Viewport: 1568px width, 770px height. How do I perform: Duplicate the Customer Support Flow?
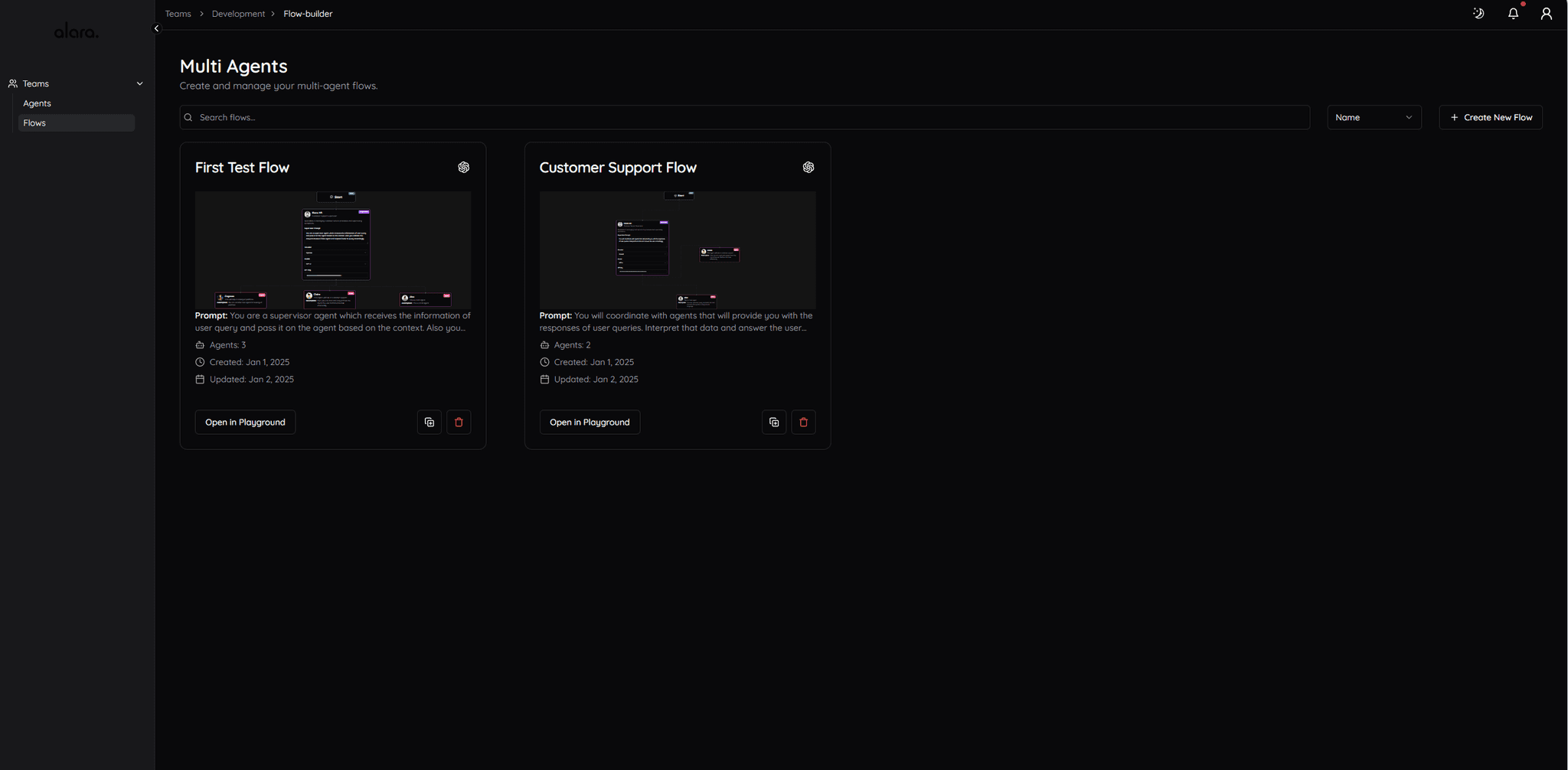point(773,423)
